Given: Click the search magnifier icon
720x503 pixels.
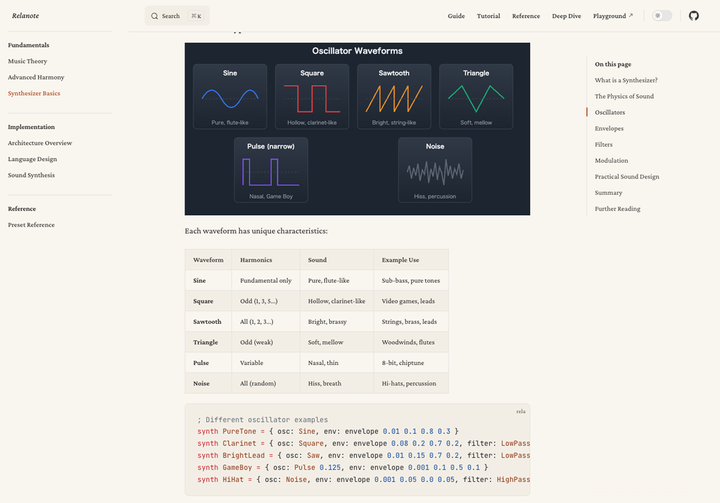Looking at the screenshot, I should coord(155,16).
